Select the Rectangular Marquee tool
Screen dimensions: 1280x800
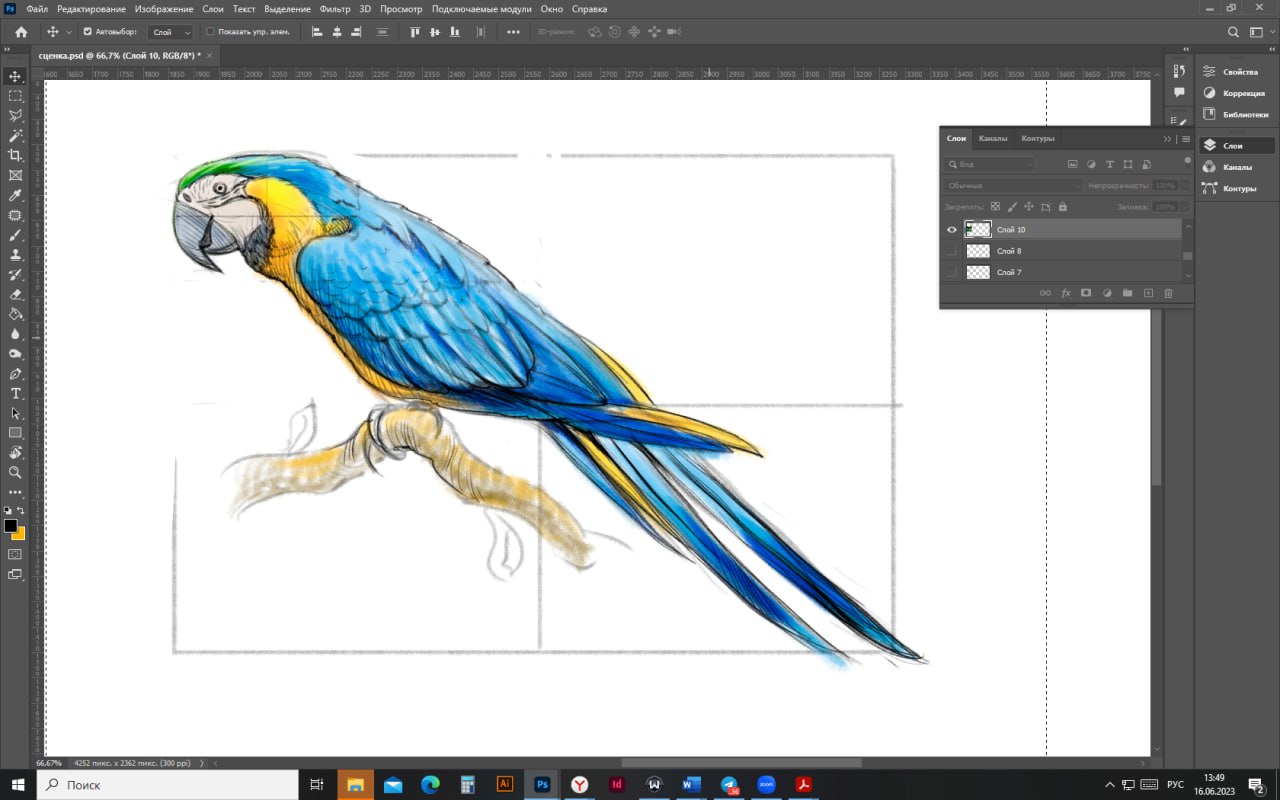tap(15, 96)
